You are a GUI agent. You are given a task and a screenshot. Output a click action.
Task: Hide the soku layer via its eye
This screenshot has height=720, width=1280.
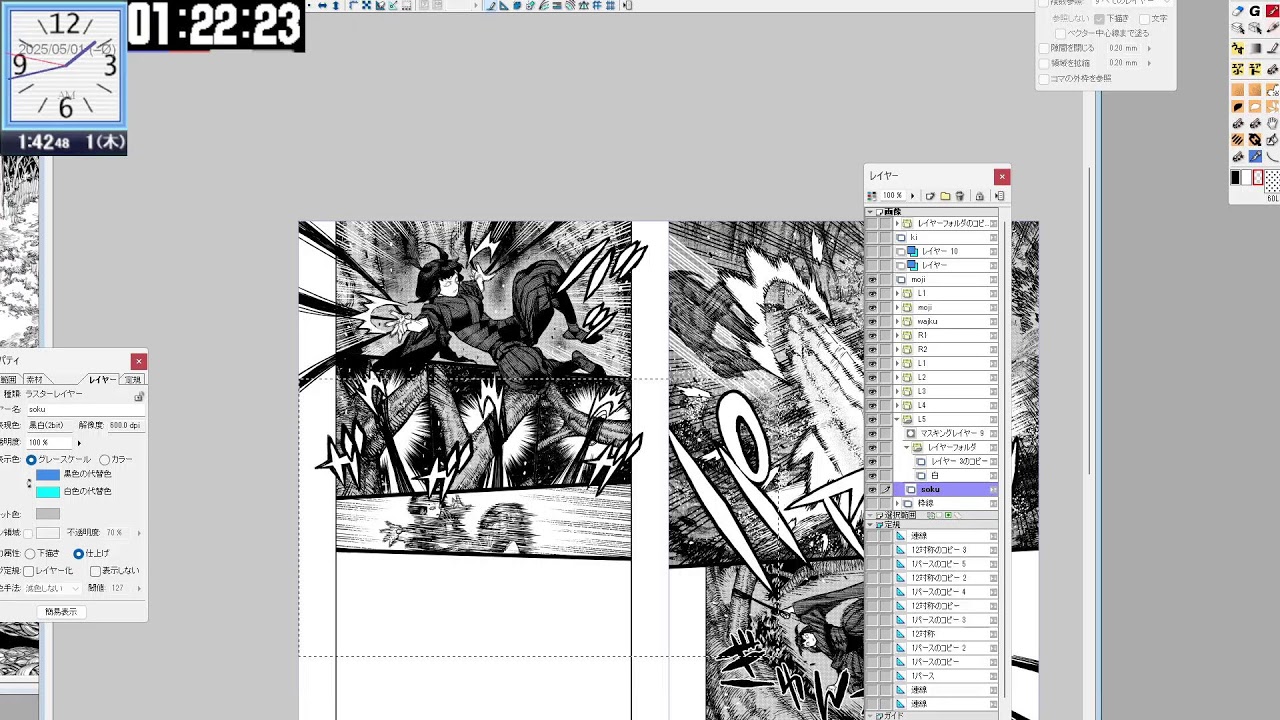[872, 490]
